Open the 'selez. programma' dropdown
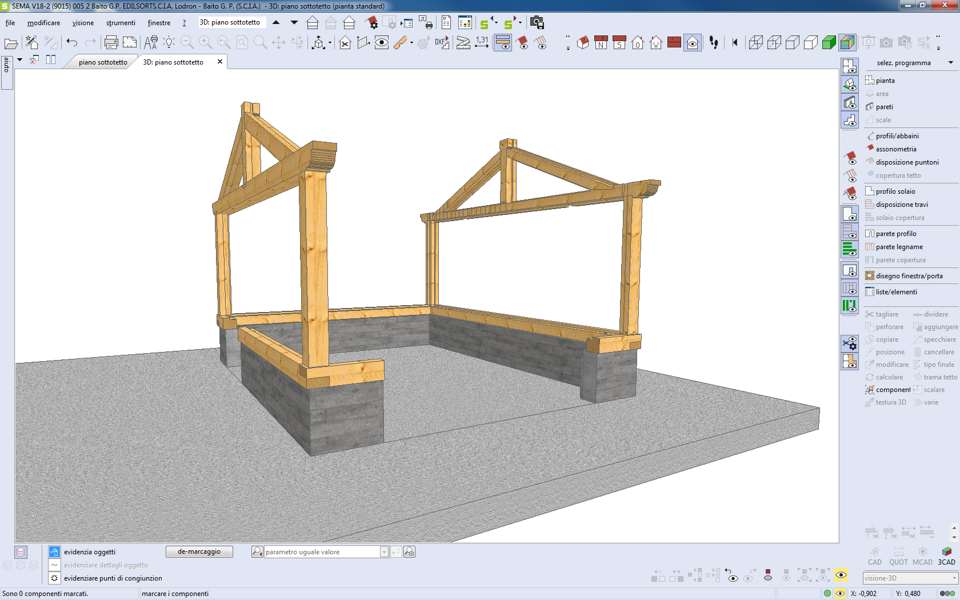This screenshot has width=960, height=600. [950, 63]
